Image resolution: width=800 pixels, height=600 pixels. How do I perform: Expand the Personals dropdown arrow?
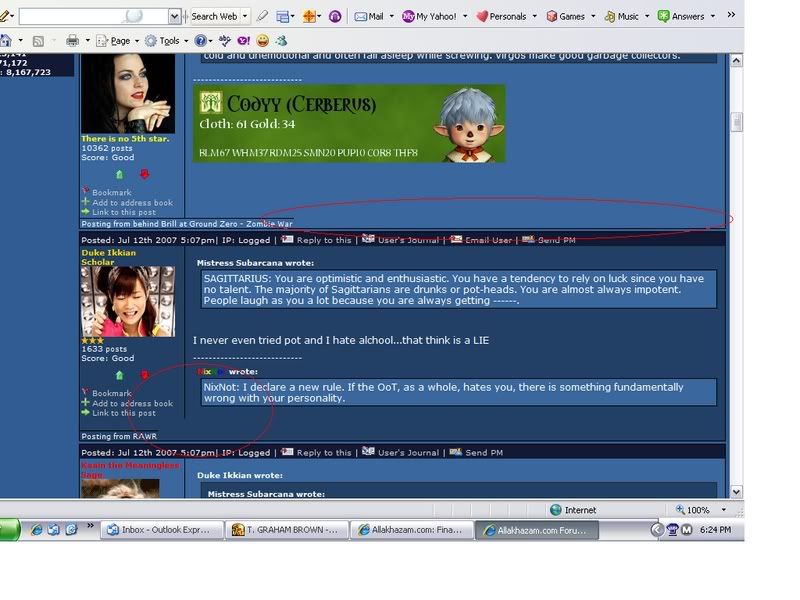535,16
